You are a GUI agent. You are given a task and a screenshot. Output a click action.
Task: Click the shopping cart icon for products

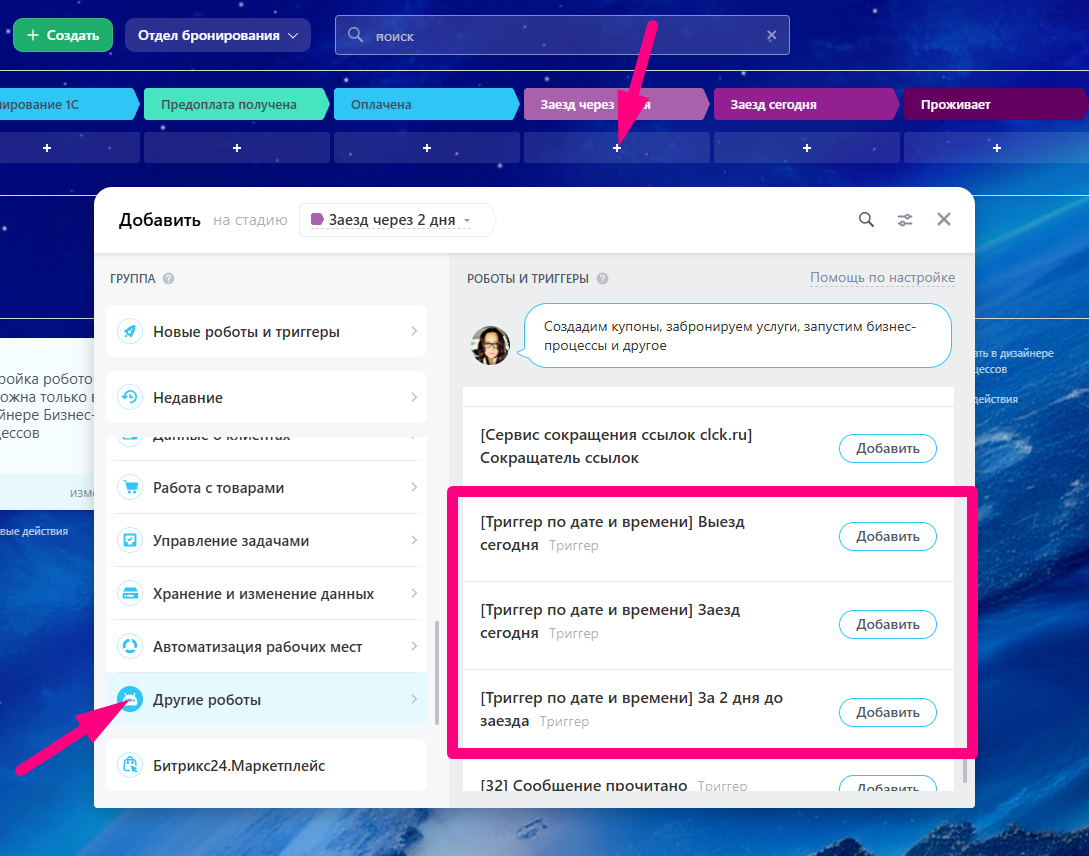(x=130, y=488)
